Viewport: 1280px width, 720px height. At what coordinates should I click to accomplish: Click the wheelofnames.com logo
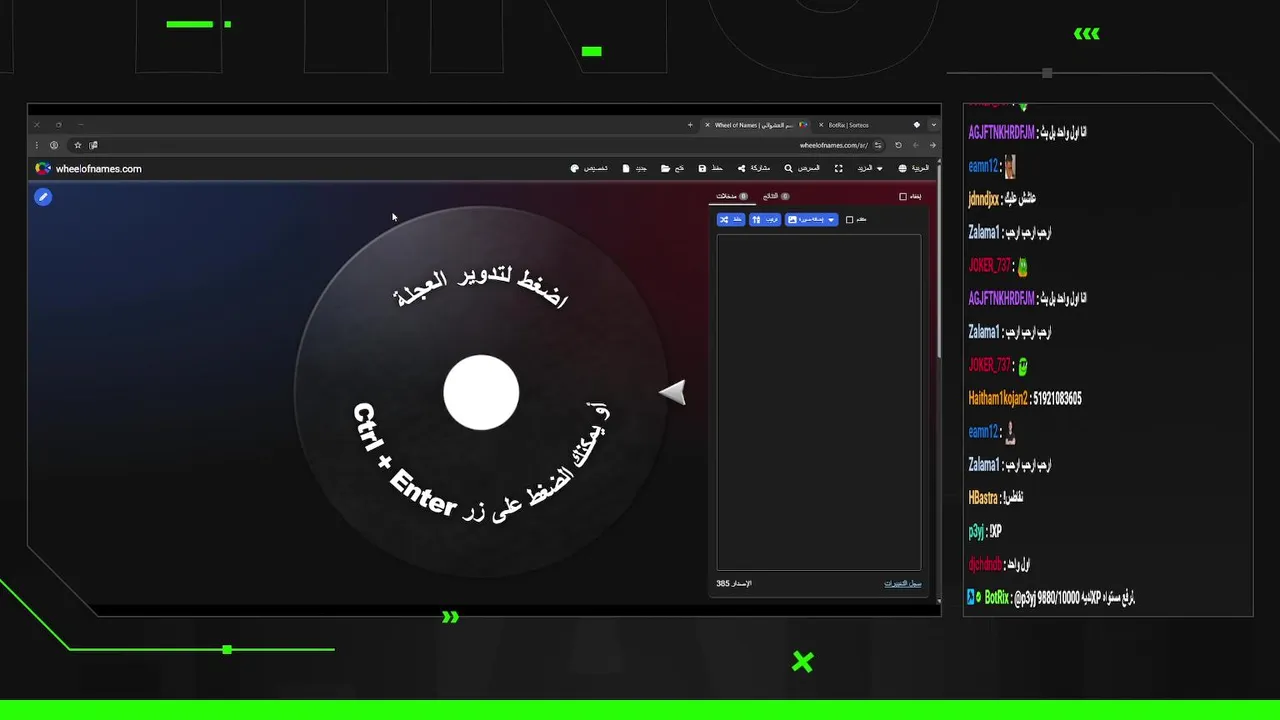tap(89, 169)
